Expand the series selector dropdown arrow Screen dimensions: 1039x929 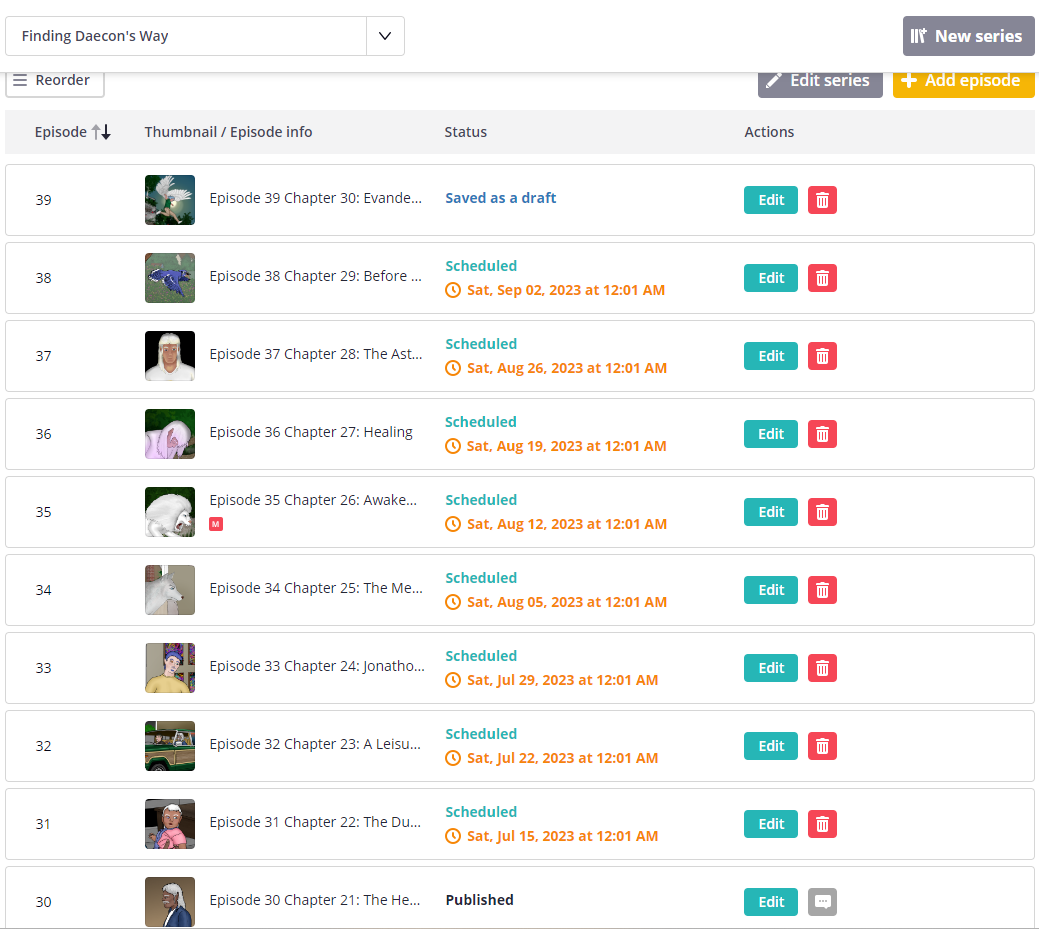(x=385, y=36)
